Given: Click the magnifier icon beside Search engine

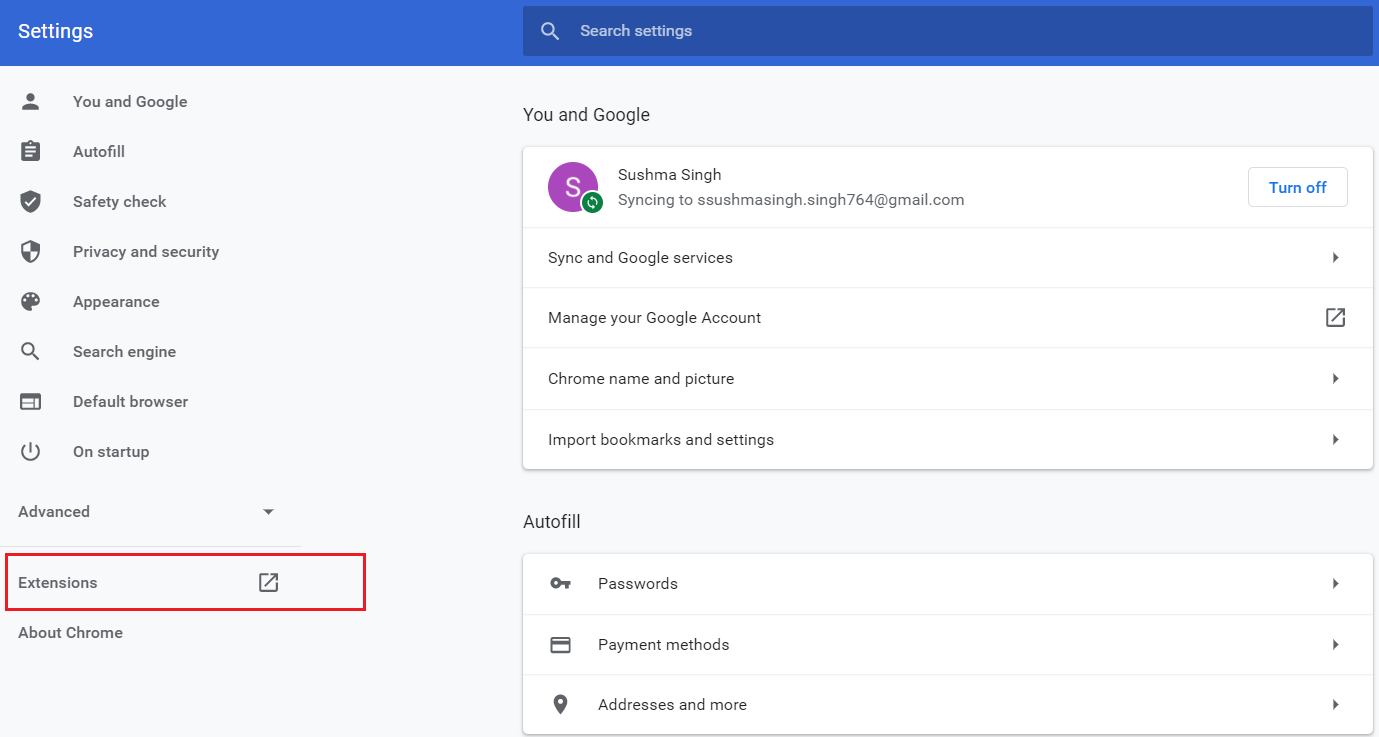Looking at the screenshot, I should [x=31, y=351].
